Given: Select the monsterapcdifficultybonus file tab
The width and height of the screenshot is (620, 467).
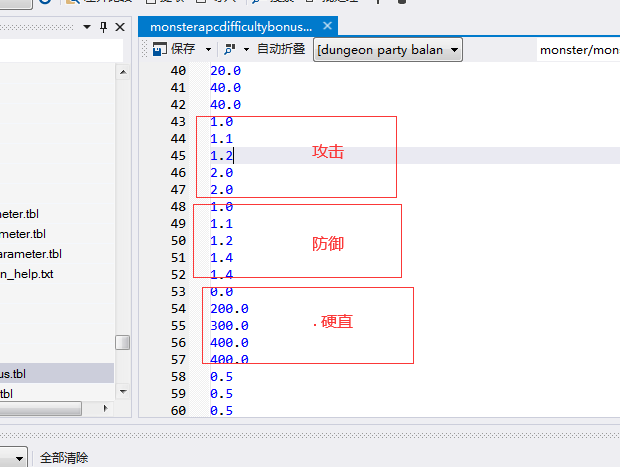Looking at the screenshot, I should tap(230, 26).
